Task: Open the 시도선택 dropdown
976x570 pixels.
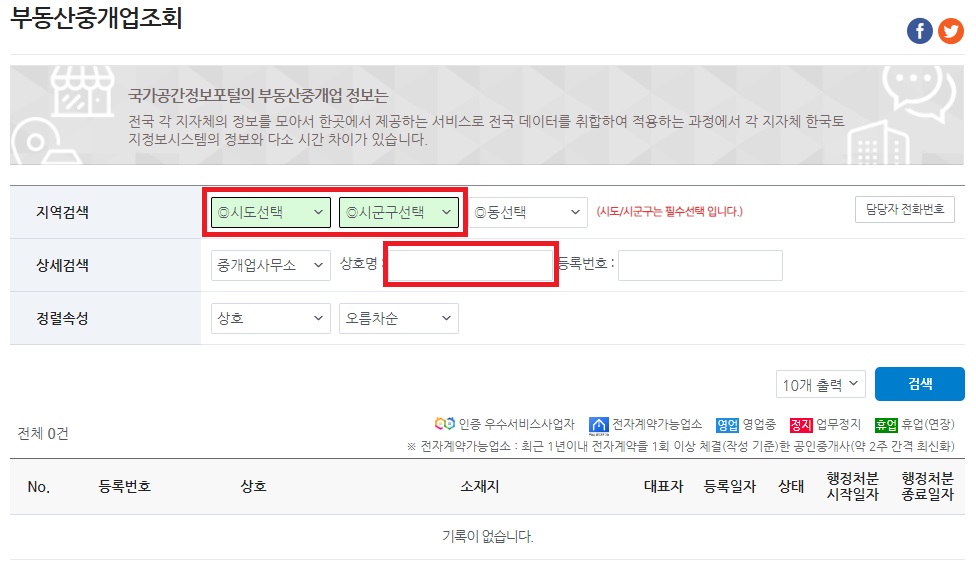Action: pos(271,212)
